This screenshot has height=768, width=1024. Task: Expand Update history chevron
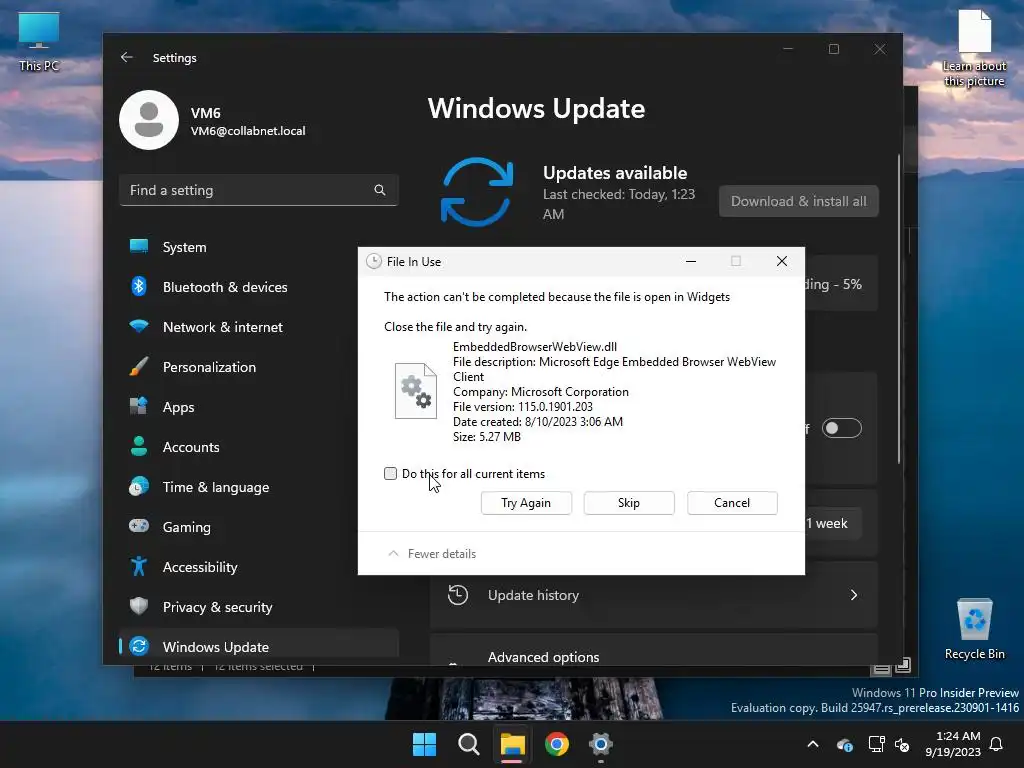click(x=854, y=595)
